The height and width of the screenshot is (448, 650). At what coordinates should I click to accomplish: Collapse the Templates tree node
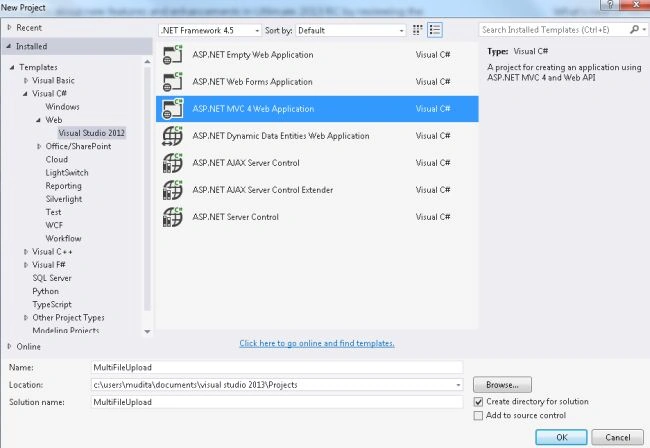coord(12,67)
